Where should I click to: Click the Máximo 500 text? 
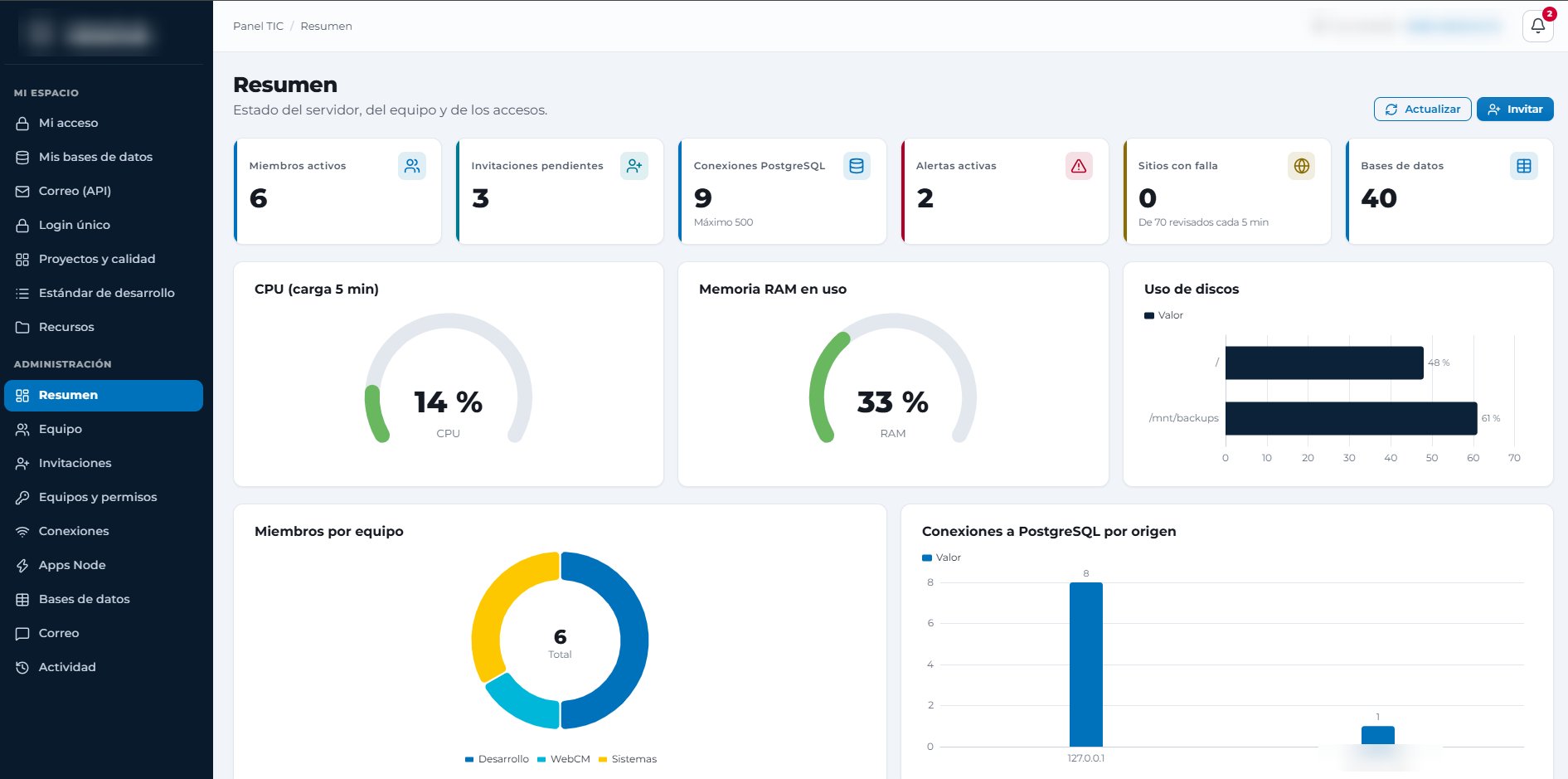(723, 222)
